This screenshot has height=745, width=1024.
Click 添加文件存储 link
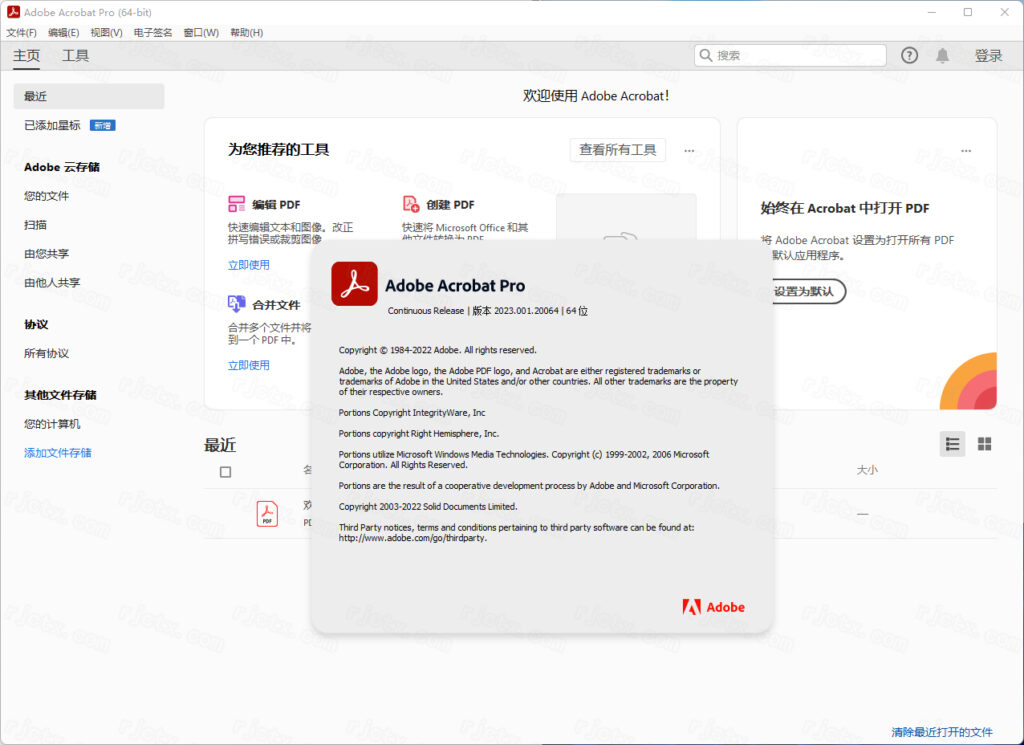tap(57, 452)
